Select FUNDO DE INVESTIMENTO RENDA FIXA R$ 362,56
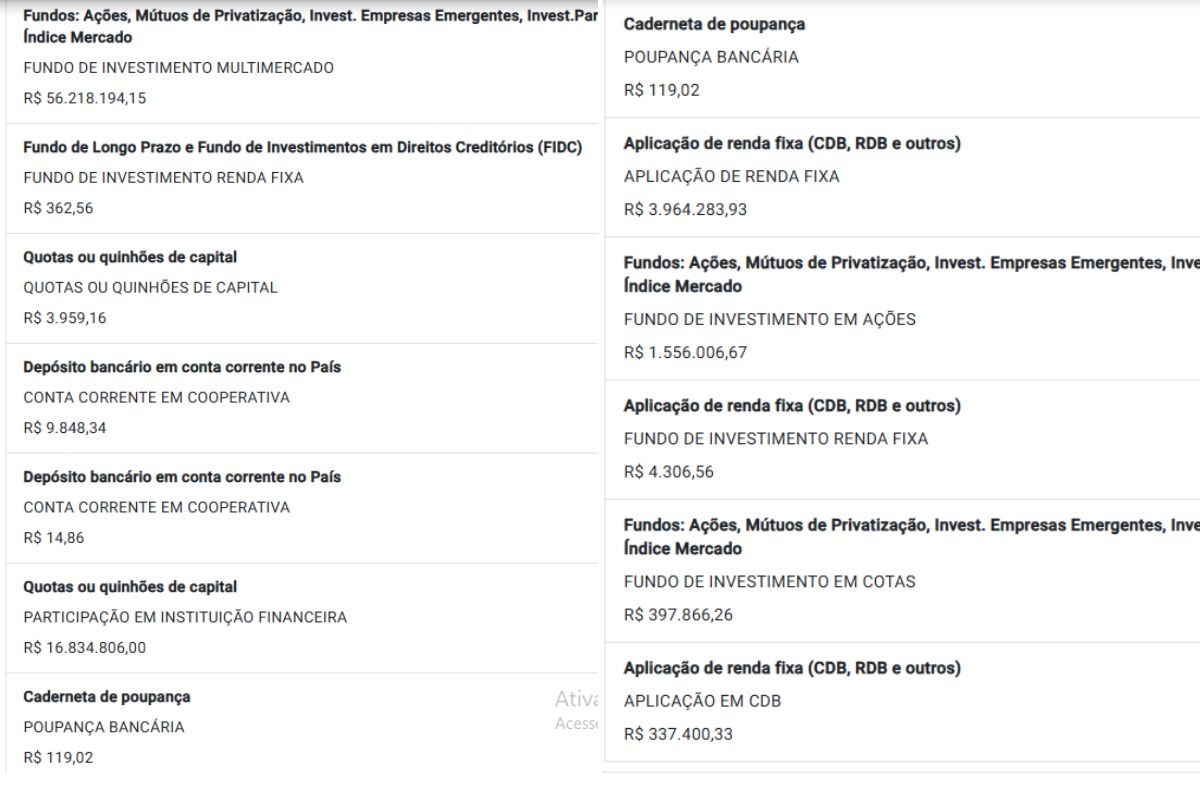This screenshot has width=1200, height=800. click(163, 178)
